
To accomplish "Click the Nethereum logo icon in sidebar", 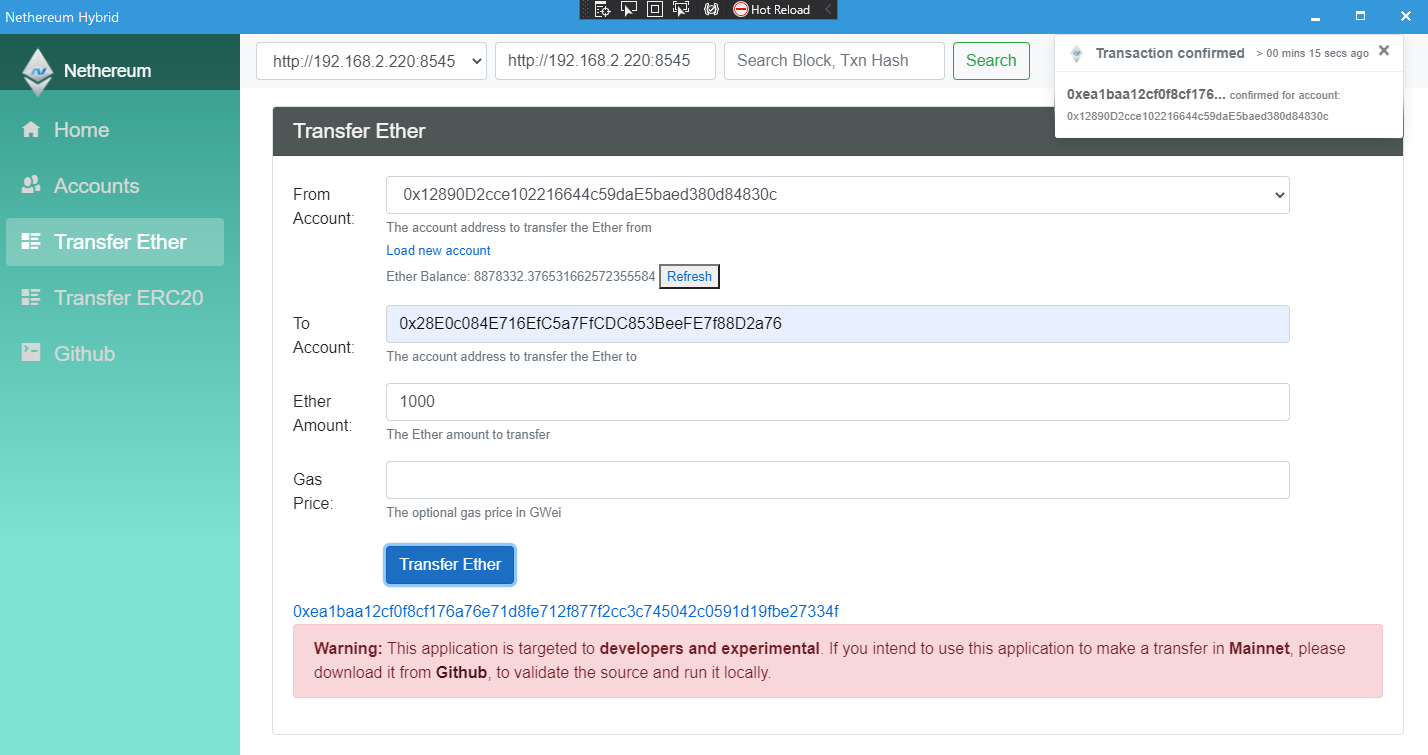I will [38, 71].
